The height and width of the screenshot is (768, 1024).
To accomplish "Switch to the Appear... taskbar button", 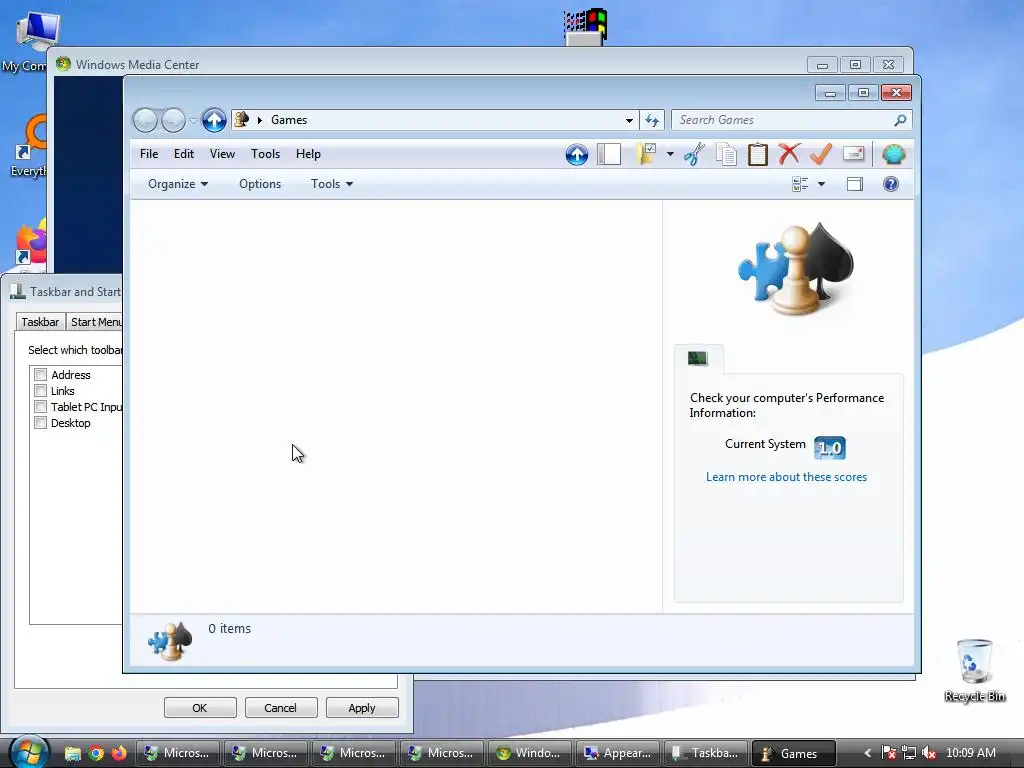I will pos(618,753).
